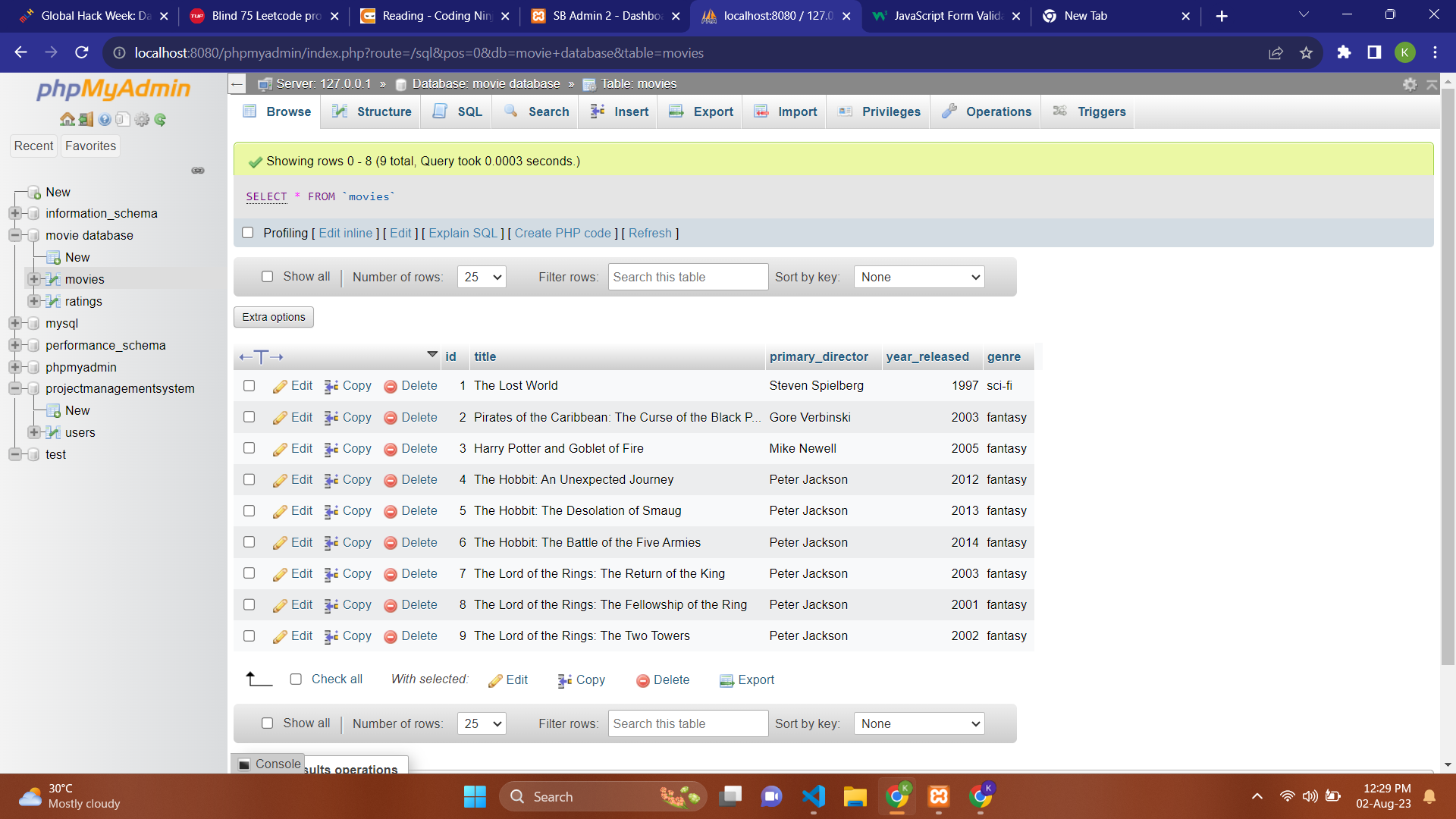
Task: Click the top Search this table filter field
Action: click(688, 277)
